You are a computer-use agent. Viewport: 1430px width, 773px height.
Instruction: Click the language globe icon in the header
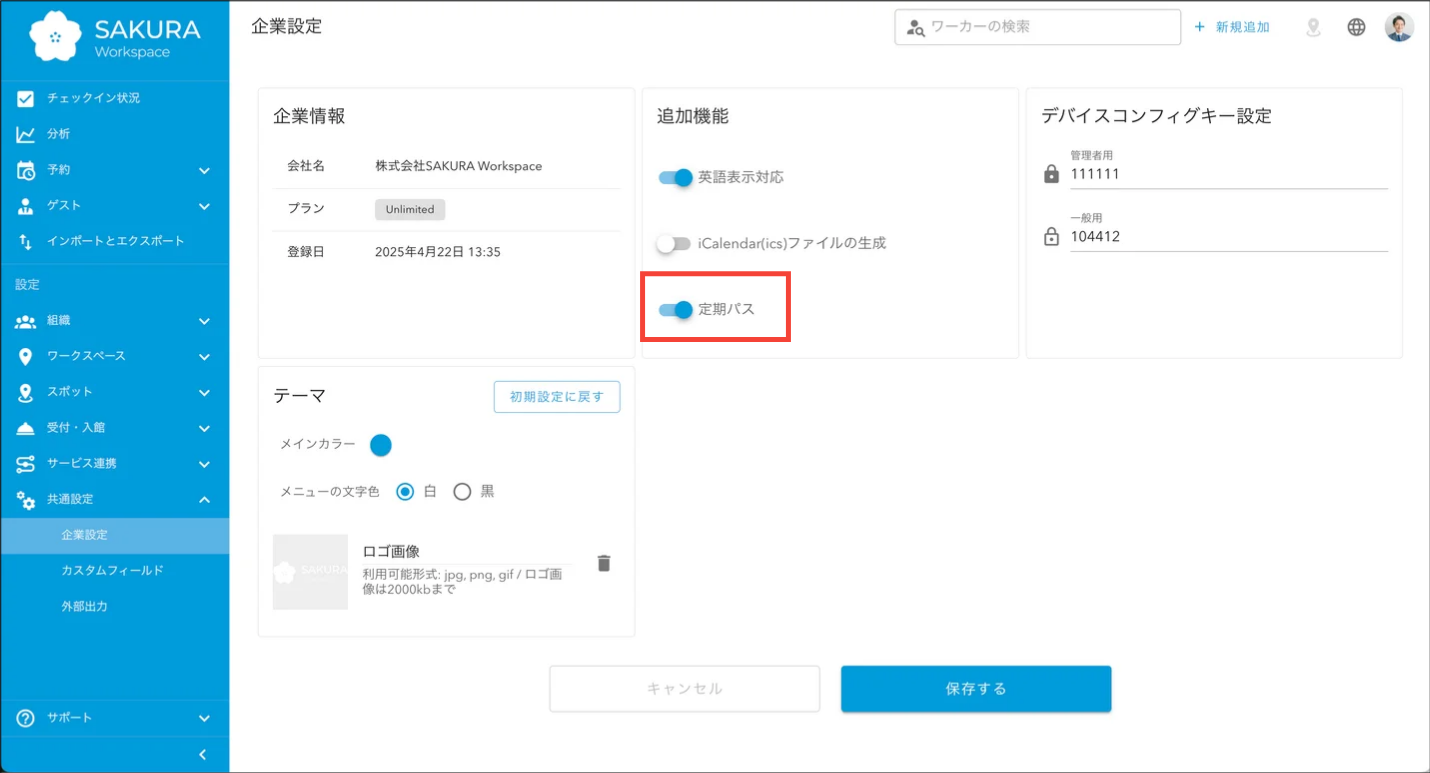[x=1356, y=27]
